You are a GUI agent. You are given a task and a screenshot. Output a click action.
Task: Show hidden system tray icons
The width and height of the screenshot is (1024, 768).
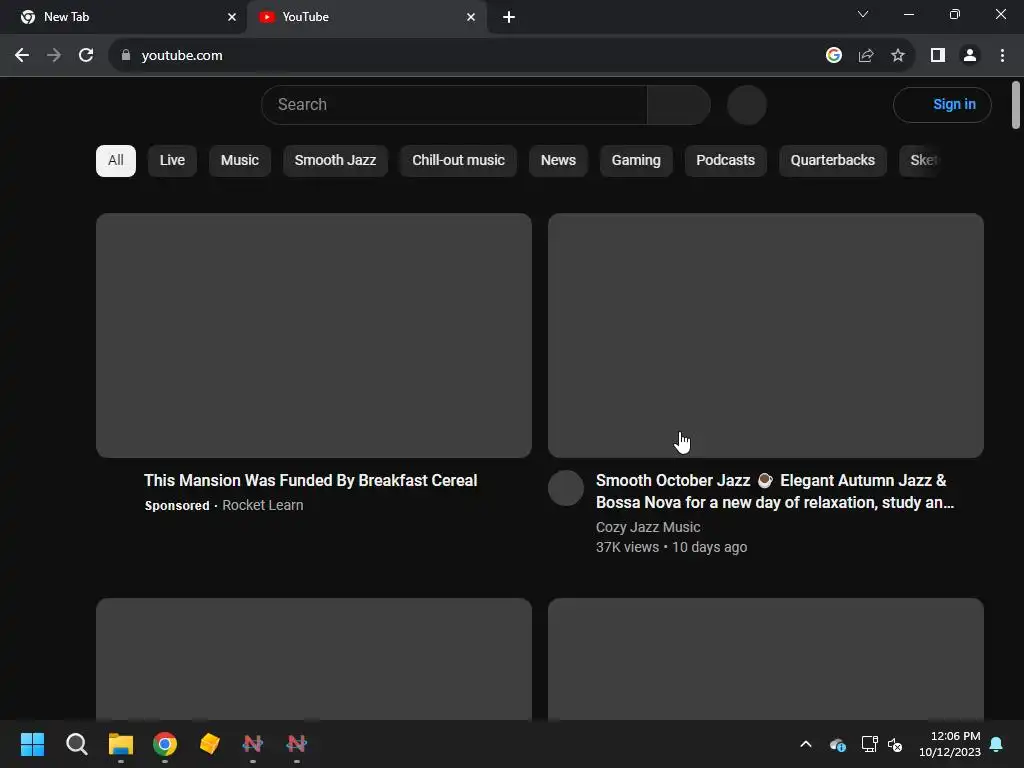(x=806, y=744)
